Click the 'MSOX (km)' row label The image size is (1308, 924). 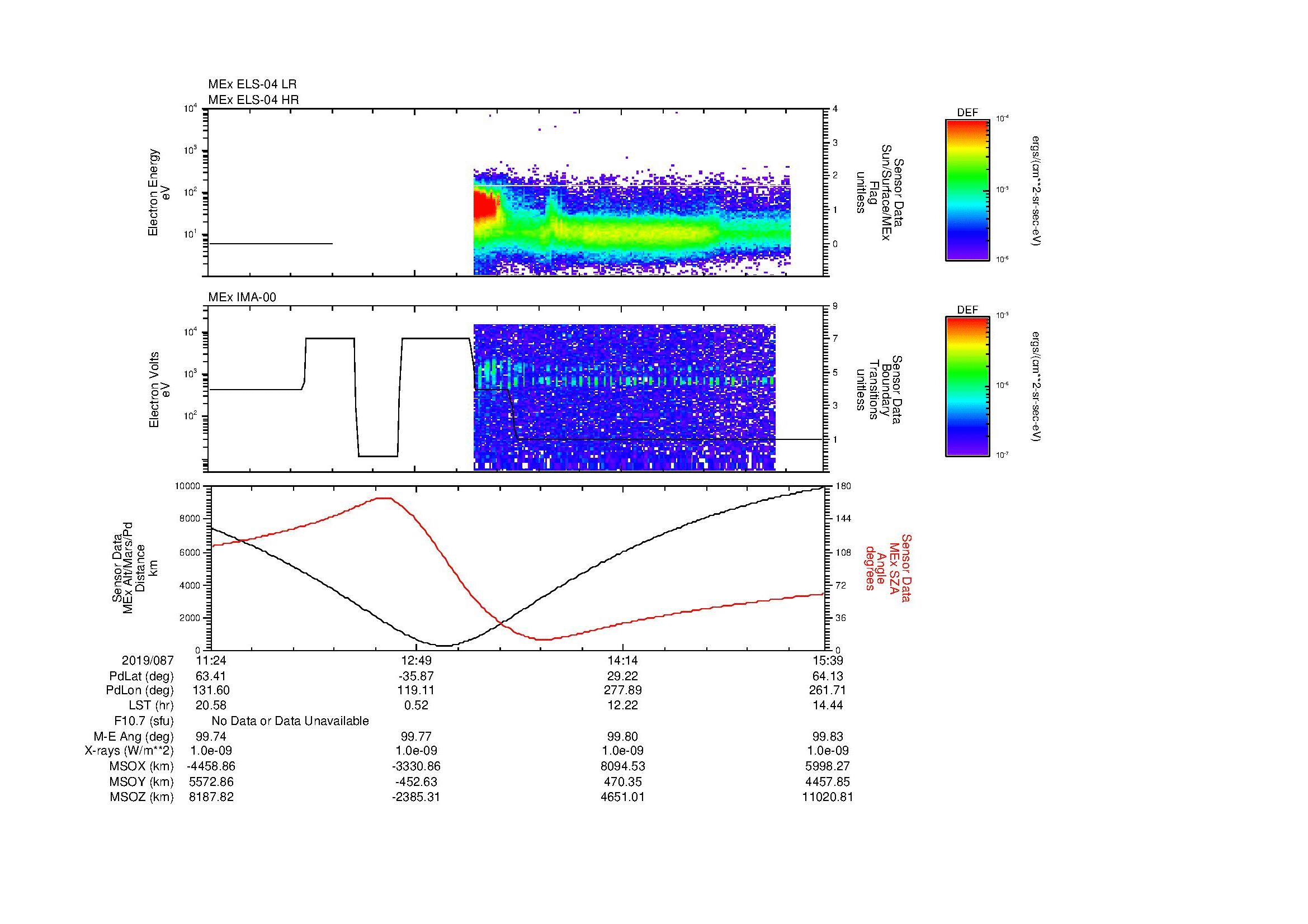pyautogui.click(x=142, y=766)
